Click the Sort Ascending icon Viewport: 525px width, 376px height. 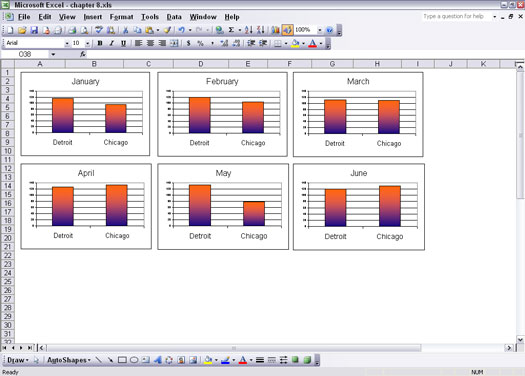[x=248, y=30]
